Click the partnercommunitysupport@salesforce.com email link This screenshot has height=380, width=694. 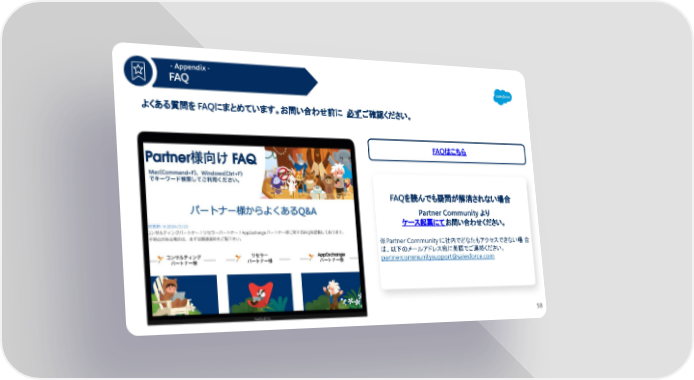[x=437, y=257]
